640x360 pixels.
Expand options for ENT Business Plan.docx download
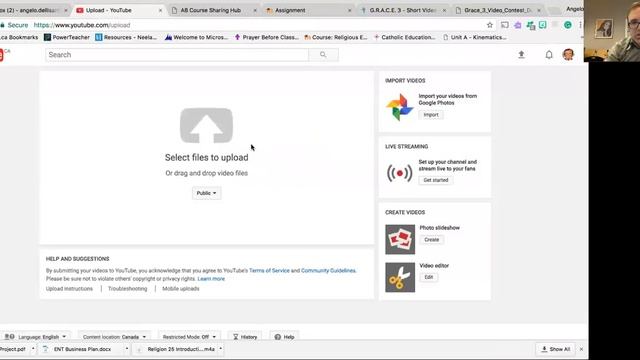coord(127,349)
